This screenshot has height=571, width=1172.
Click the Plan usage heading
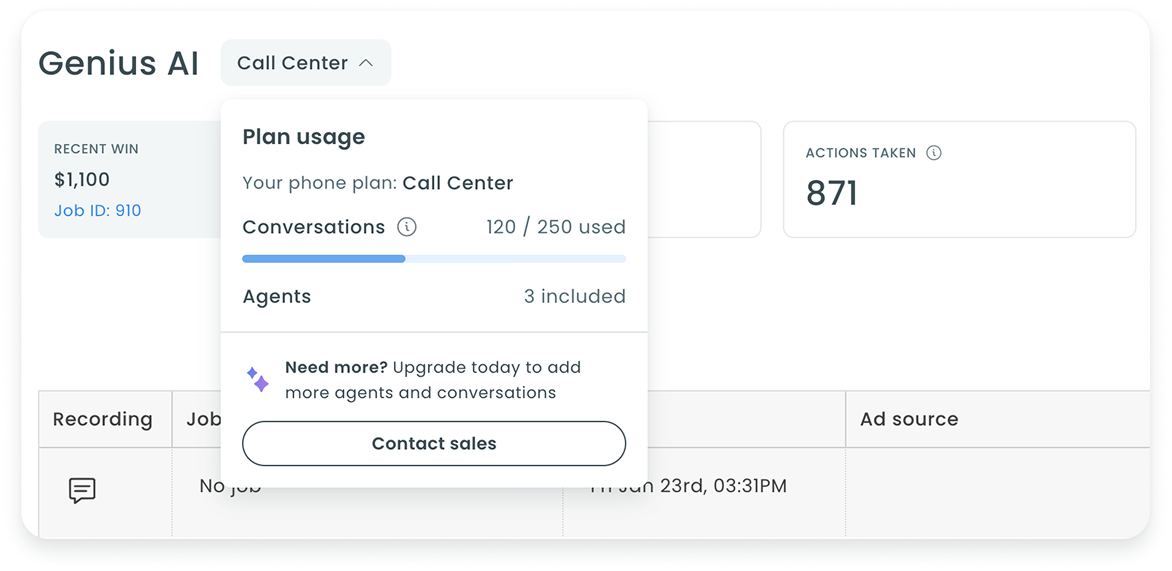click(x=303, y=137)
